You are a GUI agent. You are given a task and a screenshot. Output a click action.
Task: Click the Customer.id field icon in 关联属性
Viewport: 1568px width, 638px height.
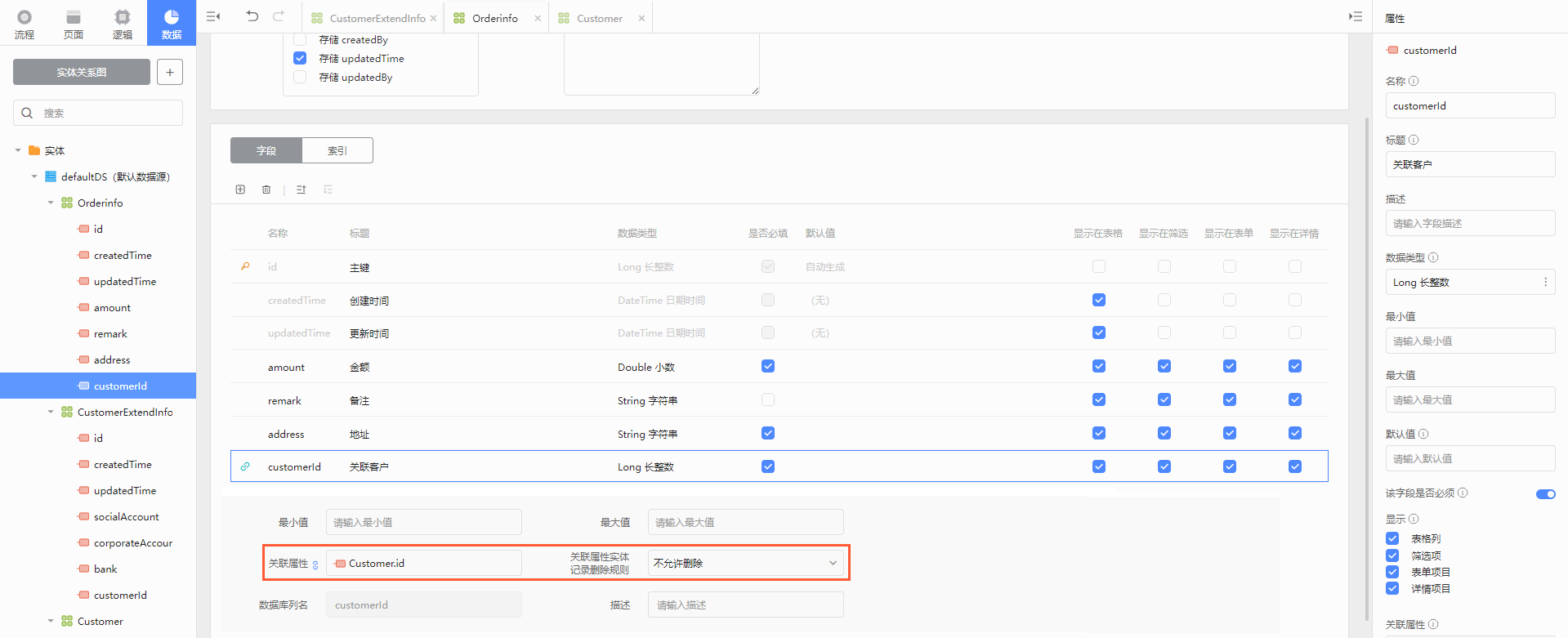click(340, 564)
